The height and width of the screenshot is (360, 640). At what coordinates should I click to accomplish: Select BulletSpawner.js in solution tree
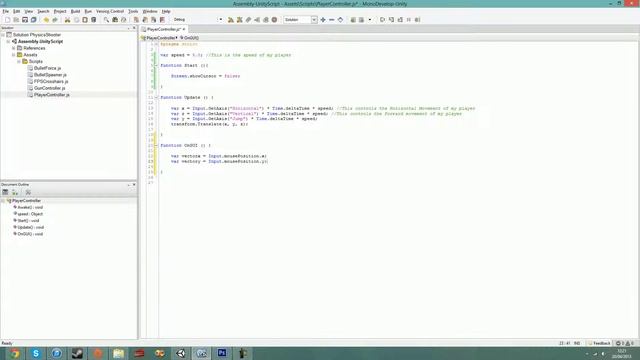(x=50, y=75)
